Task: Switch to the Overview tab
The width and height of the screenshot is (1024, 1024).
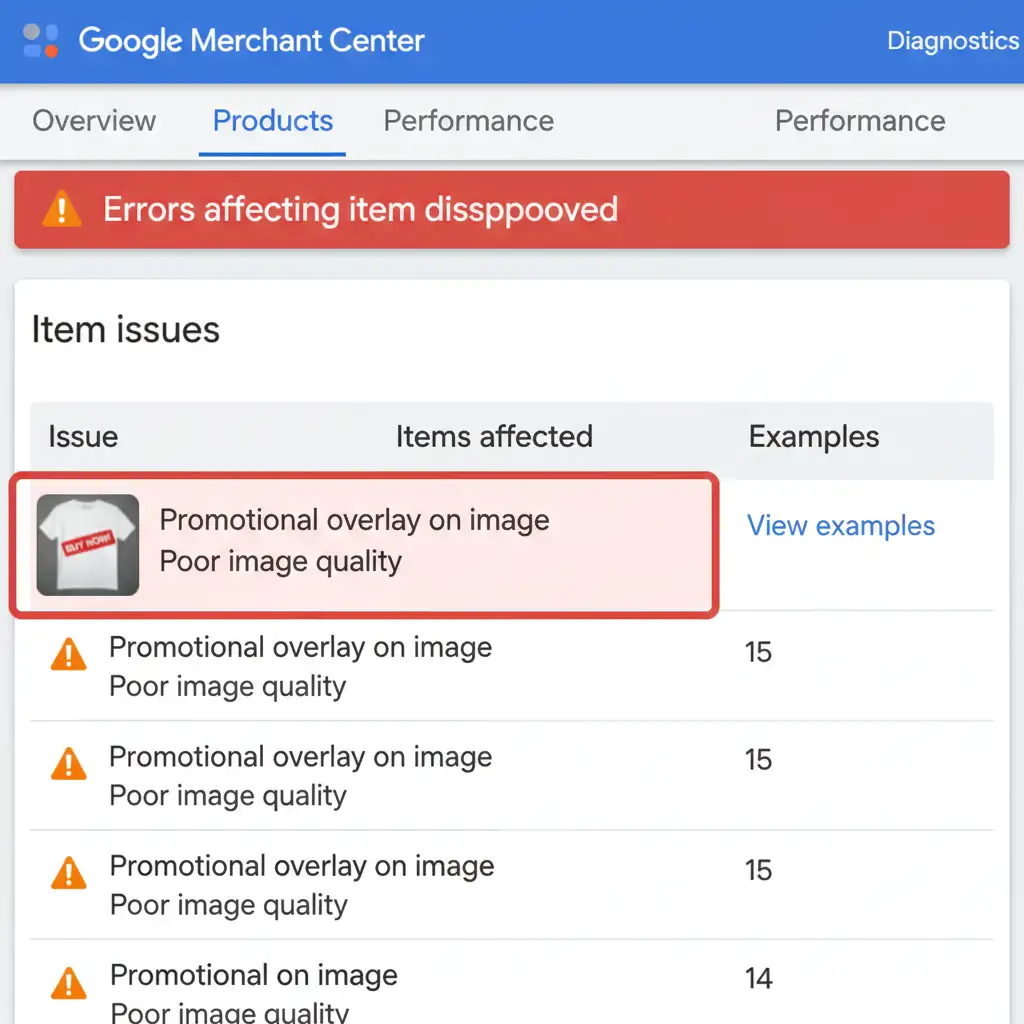Action: (x=94, y=121)
